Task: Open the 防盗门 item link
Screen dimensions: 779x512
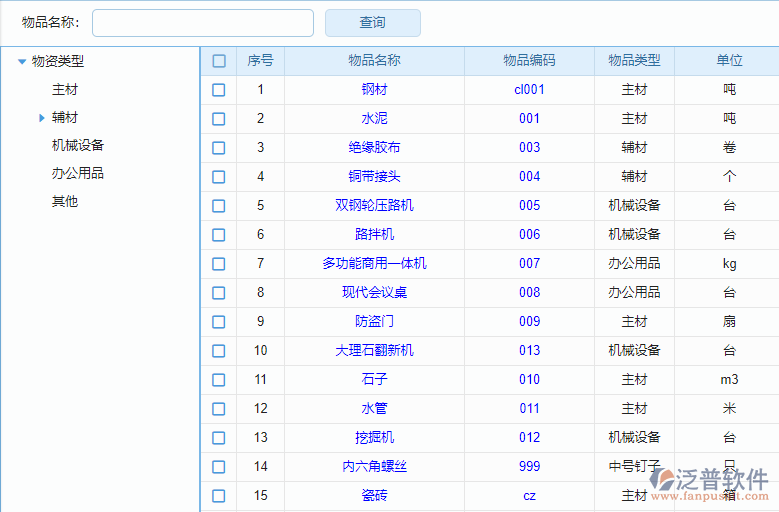Action: (x=375, y=321)
